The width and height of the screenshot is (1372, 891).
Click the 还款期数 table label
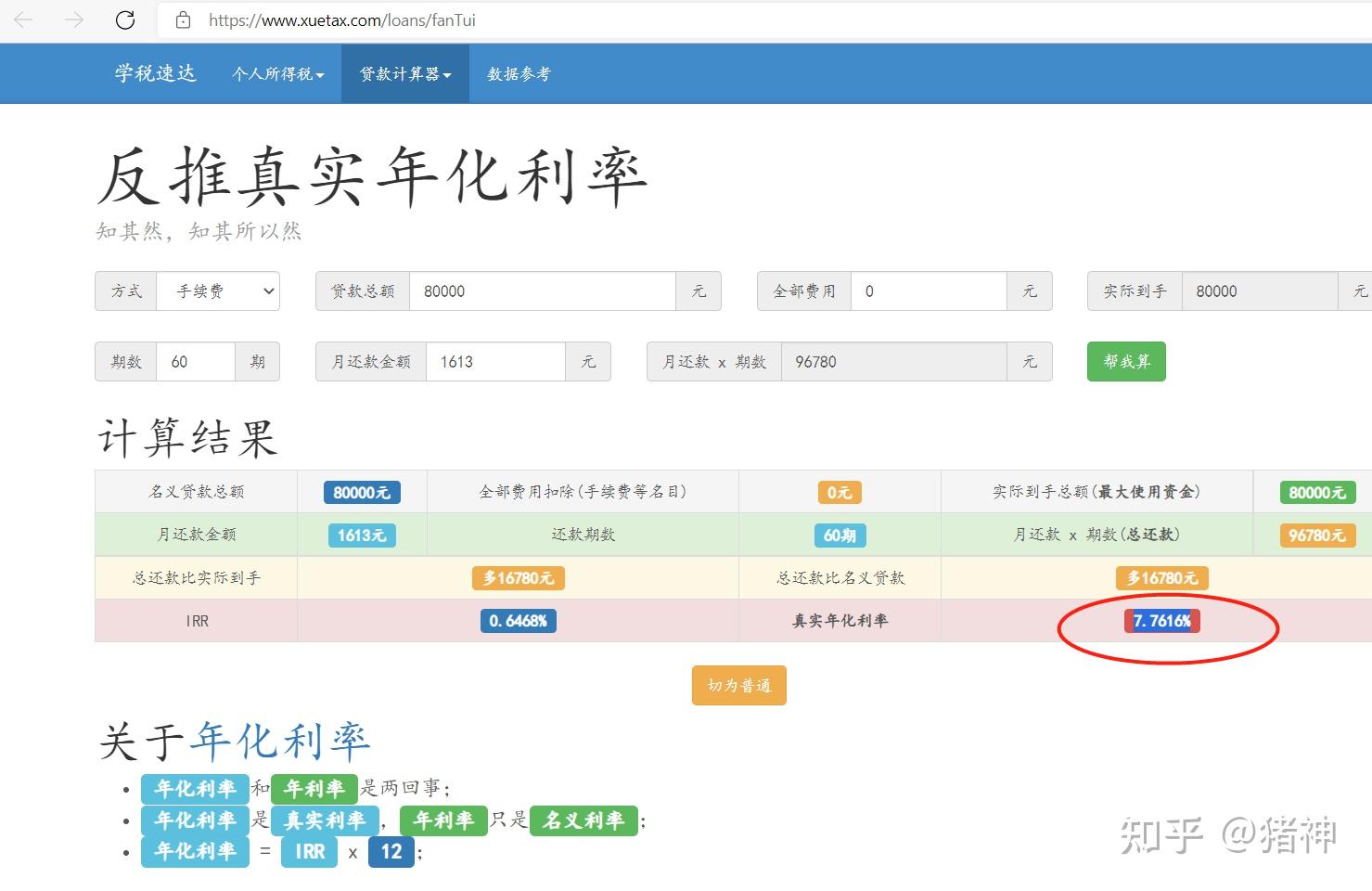point(583,536)
